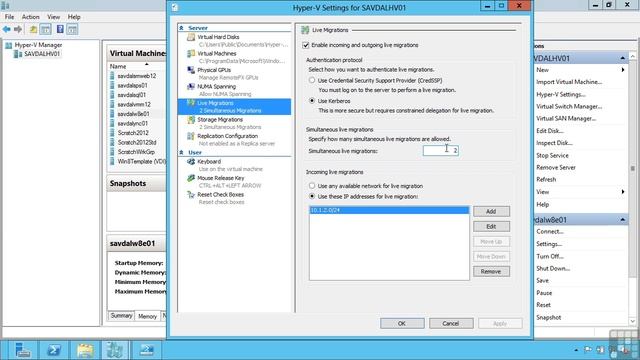
Task: Click Import Virtual Machine... in Actions
Action: click(569, 82)
